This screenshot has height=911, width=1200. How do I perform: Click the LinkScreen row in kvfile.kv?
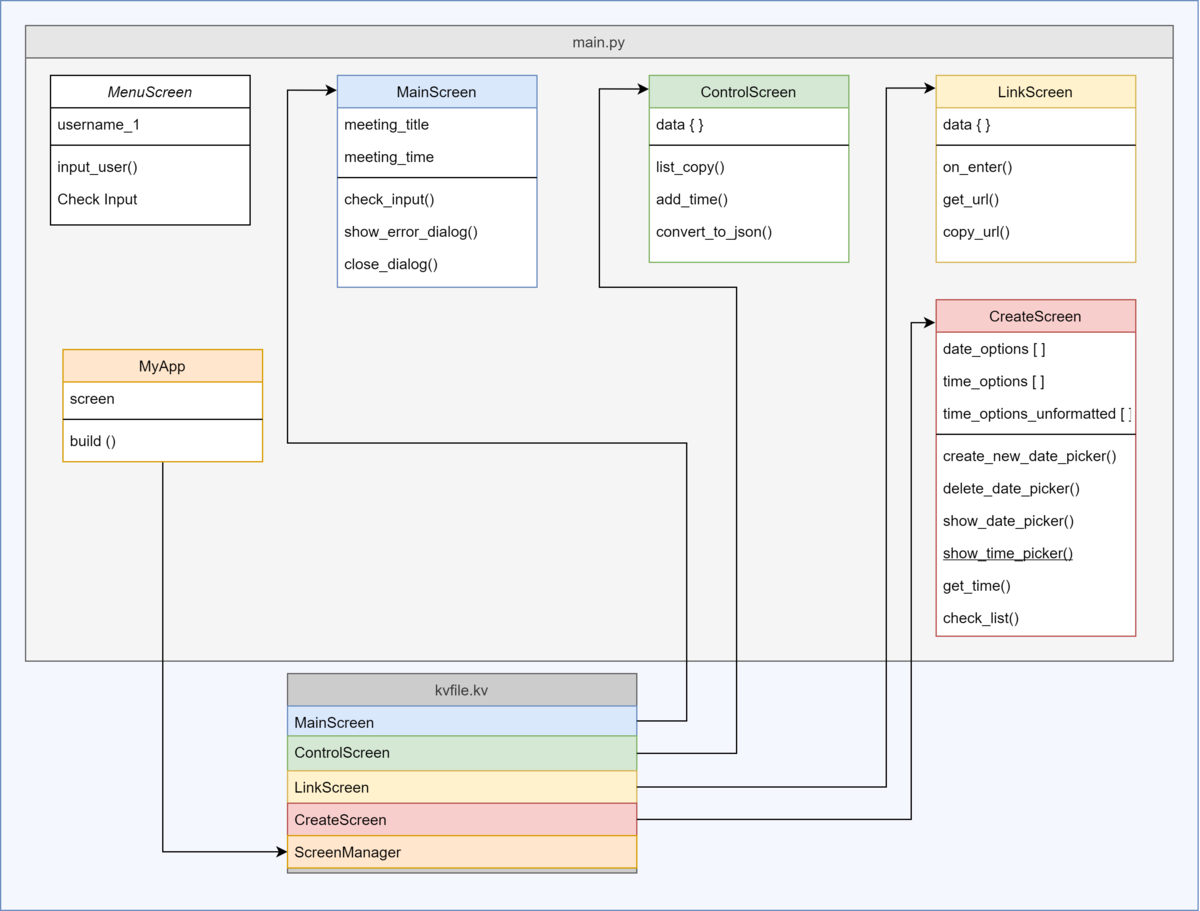click(461, 787)
